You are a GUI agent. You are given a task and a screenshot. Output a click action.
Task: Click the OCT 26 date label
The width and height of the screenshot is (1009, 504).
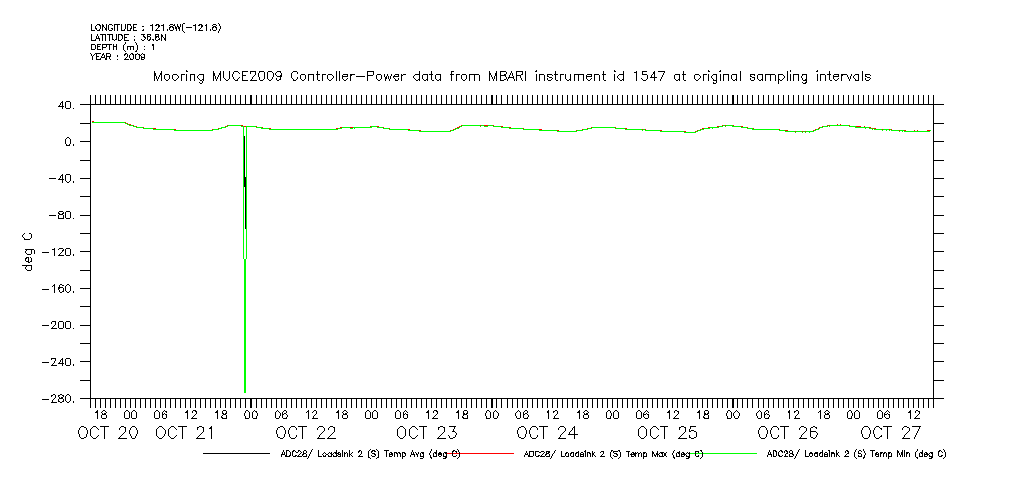click(788, 433)
